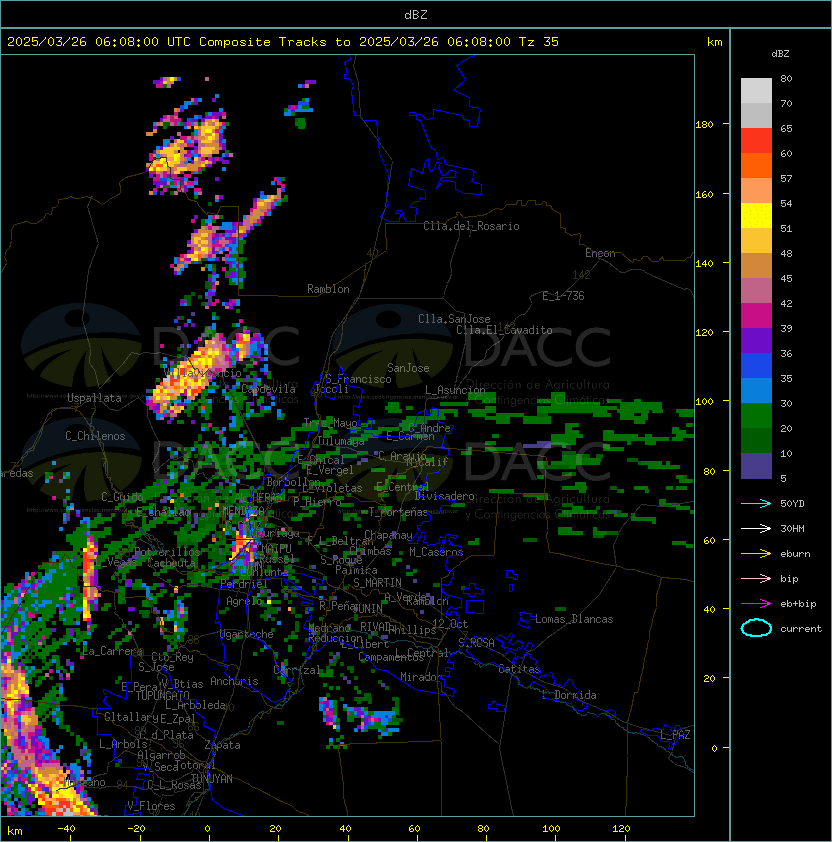Click the 'Tz 35' value in header
Viewport: 832px width, 842px height.
point(539,42)
